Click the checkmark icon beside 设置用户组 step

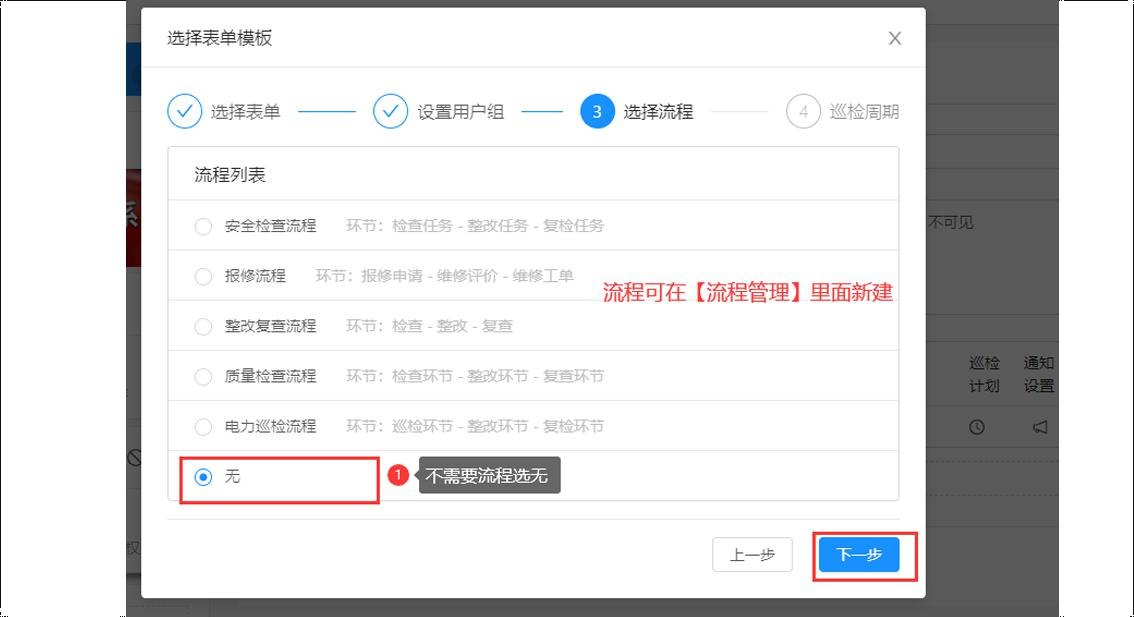(x=390, y=111)
